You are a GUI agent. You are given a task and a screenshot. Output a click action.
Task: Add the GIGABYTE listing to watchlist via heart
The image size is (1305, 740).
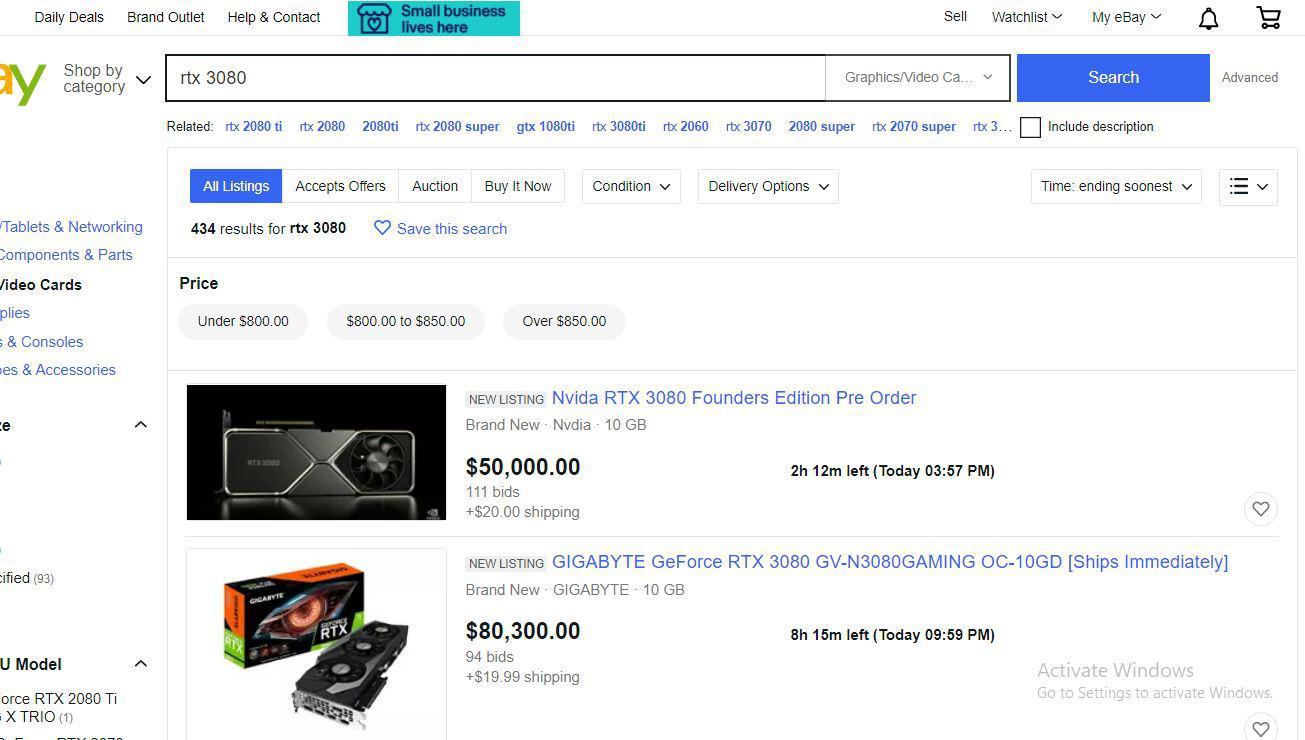(1260, 728)
